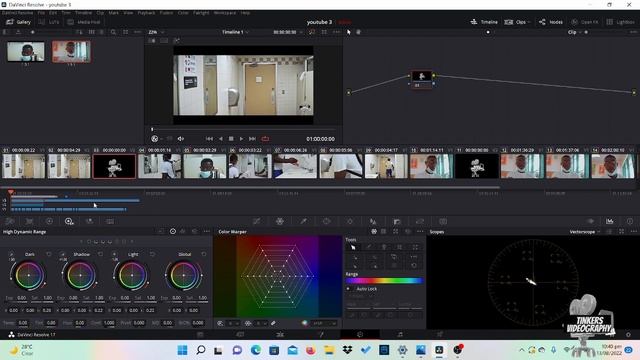
Task: Open the Power Window palette icon
Action: coord(327,221)
